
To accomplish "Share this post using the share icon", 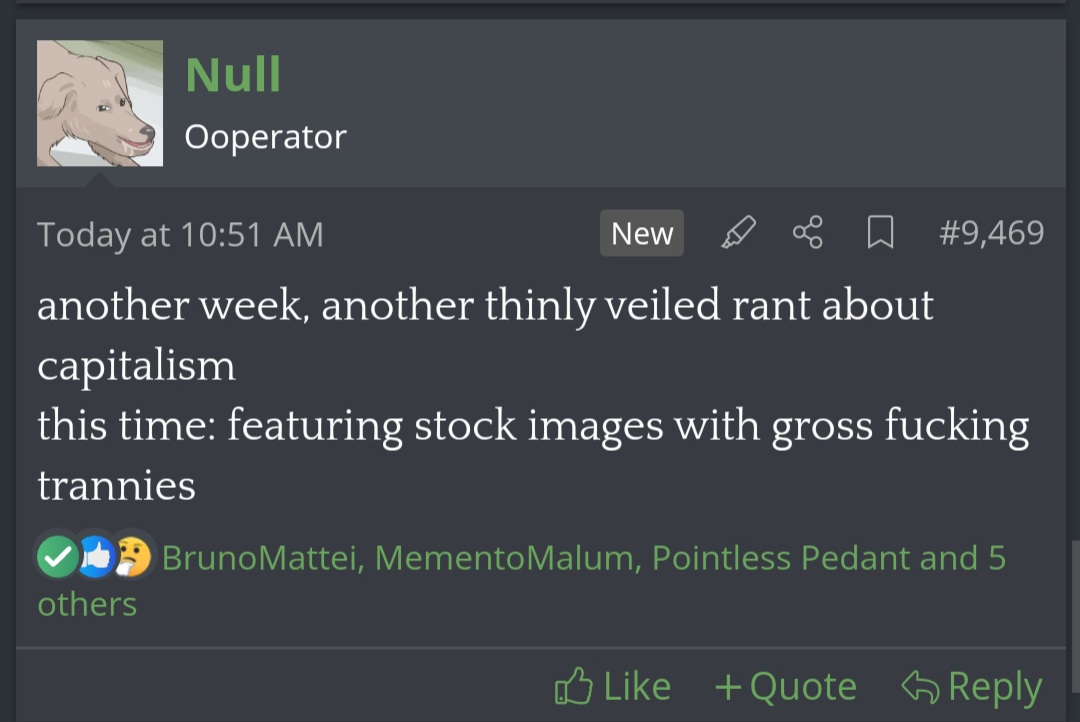I will pos(808,232).
